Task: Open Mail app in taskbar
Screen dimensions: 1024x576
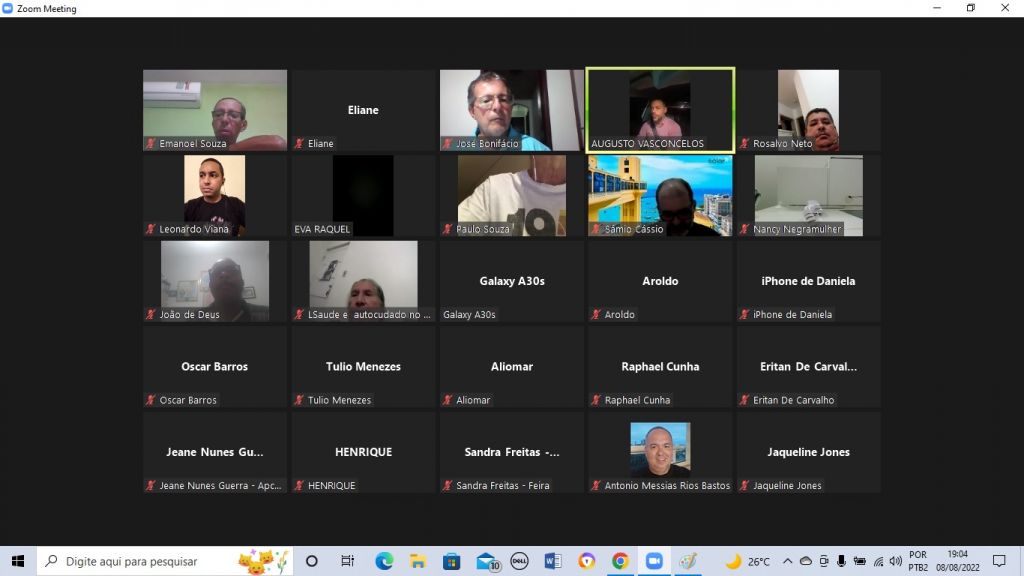Action: (x=487, y=561)
